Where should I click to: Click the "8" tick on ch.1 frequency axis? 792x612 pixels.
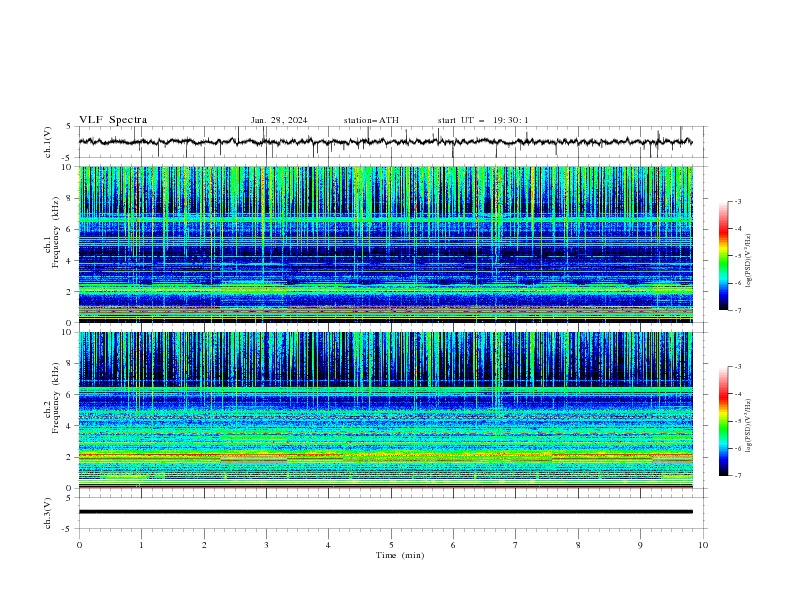[71, 198]
